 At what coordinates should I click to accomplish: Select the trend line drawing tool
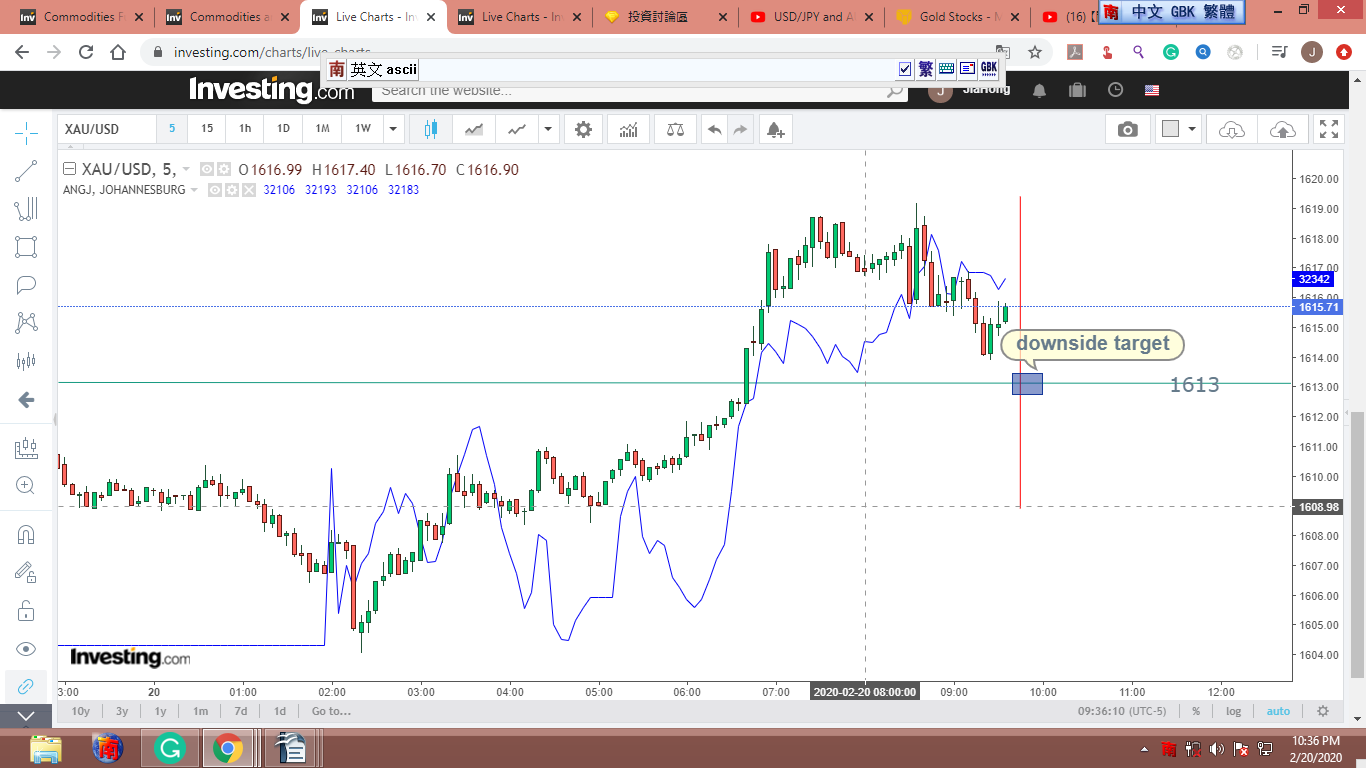(x=26, y=171)
